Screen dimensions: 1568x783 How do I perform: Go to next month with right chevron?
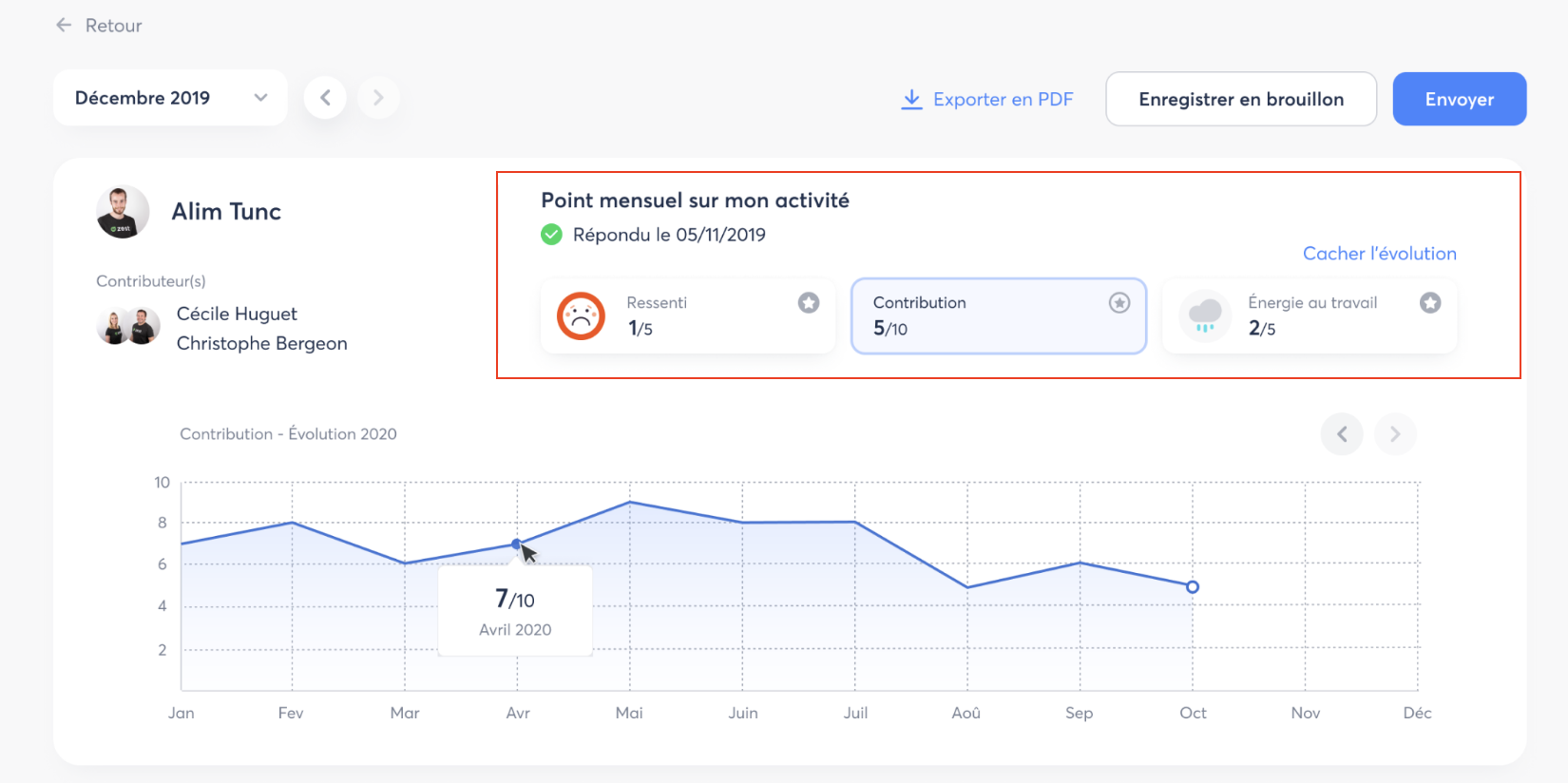tap(378, 98)
